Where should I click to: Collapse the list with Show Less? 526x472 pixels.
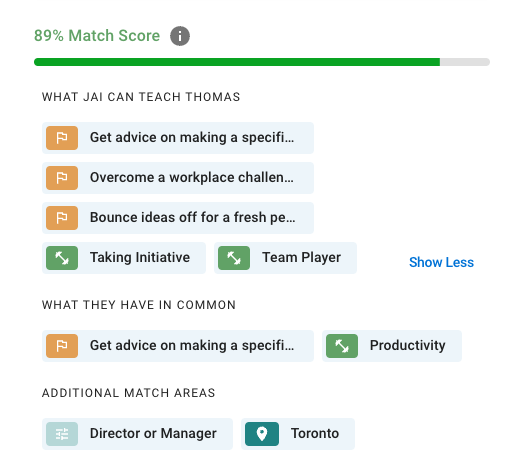click(x=441, y=262)
